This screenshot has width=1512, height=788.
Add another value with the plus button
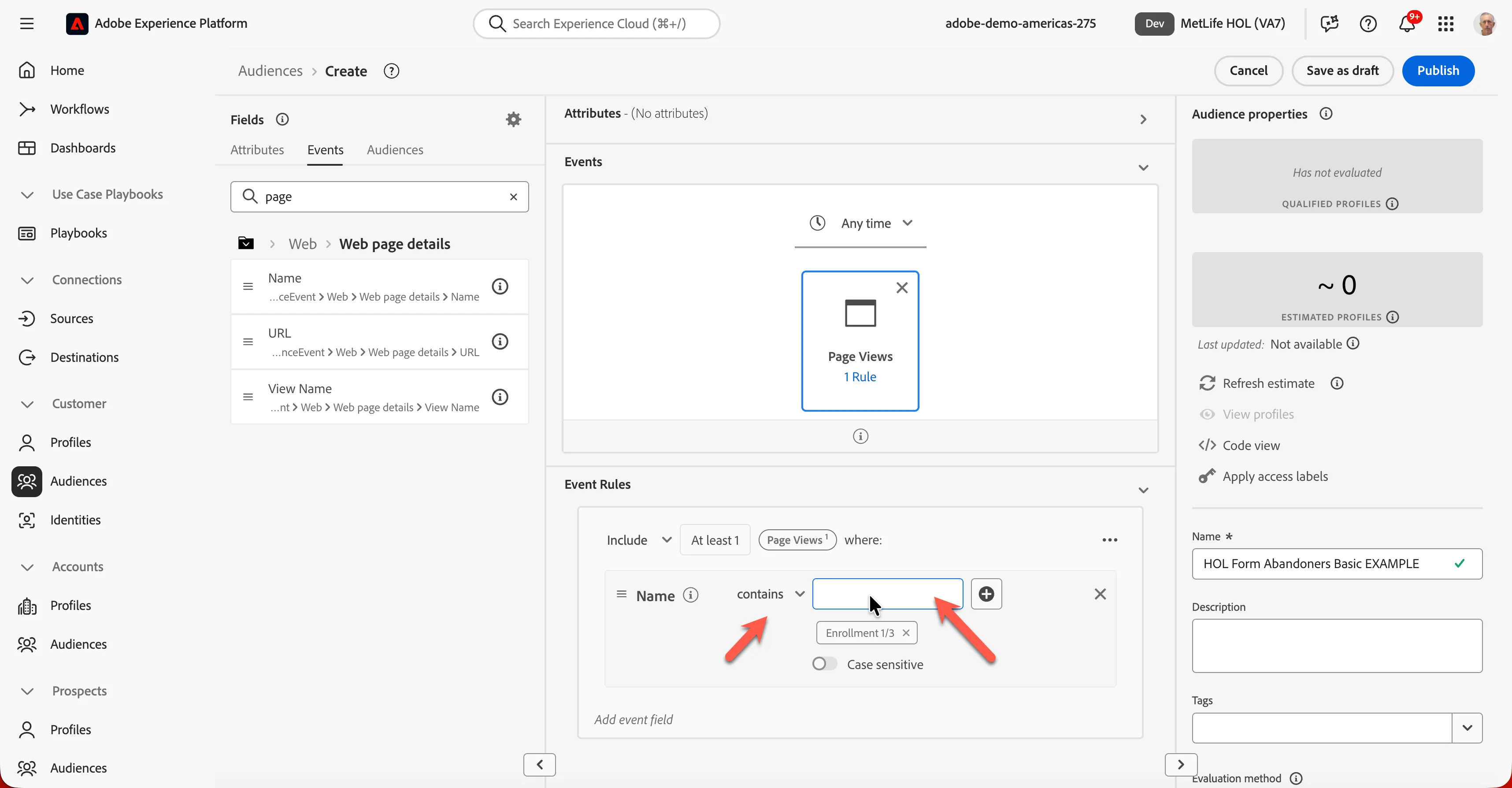987,594
